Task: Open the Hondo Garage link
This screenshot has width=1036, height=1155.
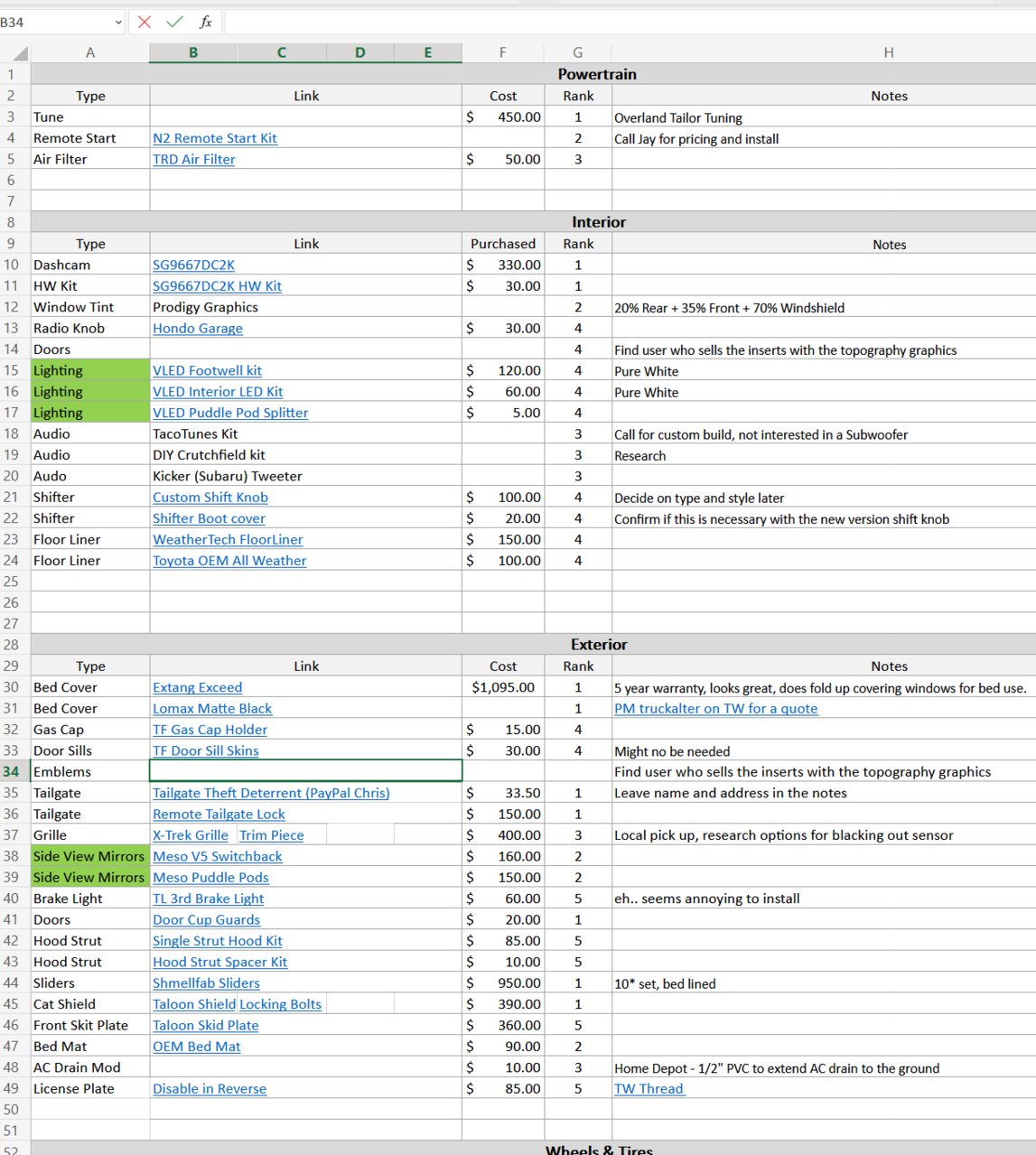Action: (198, 329)
